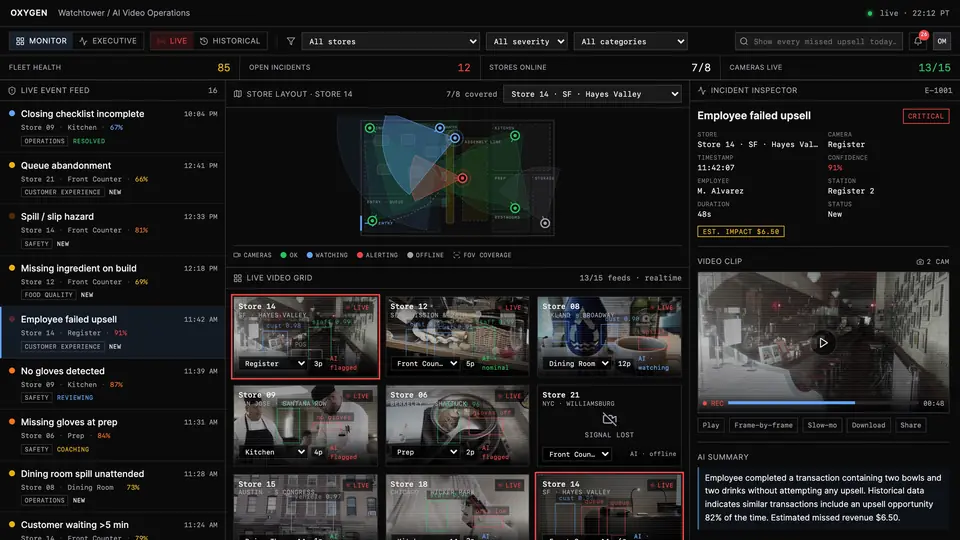
Task: Click the restrooms green camera marker on map
Action: [515, 208]
